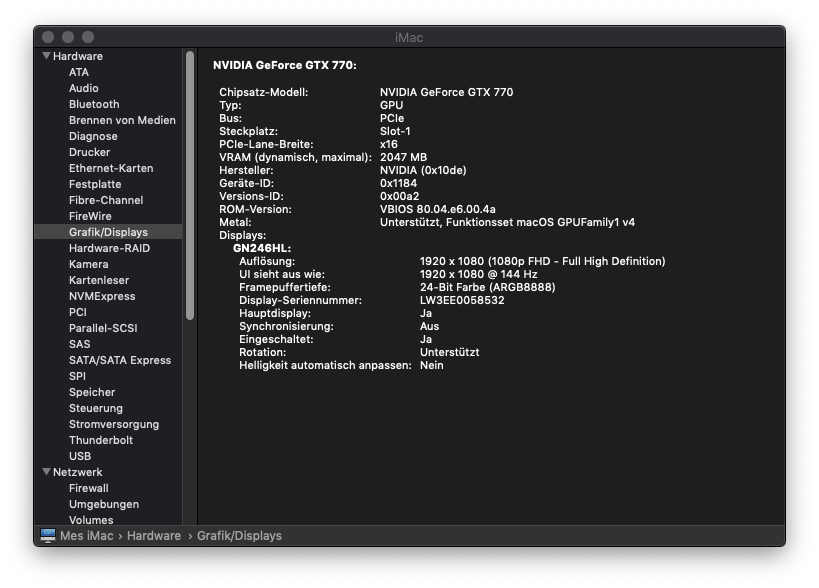Select Stromversorgung in the sidebar
This screenshot has width=819, height=588.
(114, 424)
